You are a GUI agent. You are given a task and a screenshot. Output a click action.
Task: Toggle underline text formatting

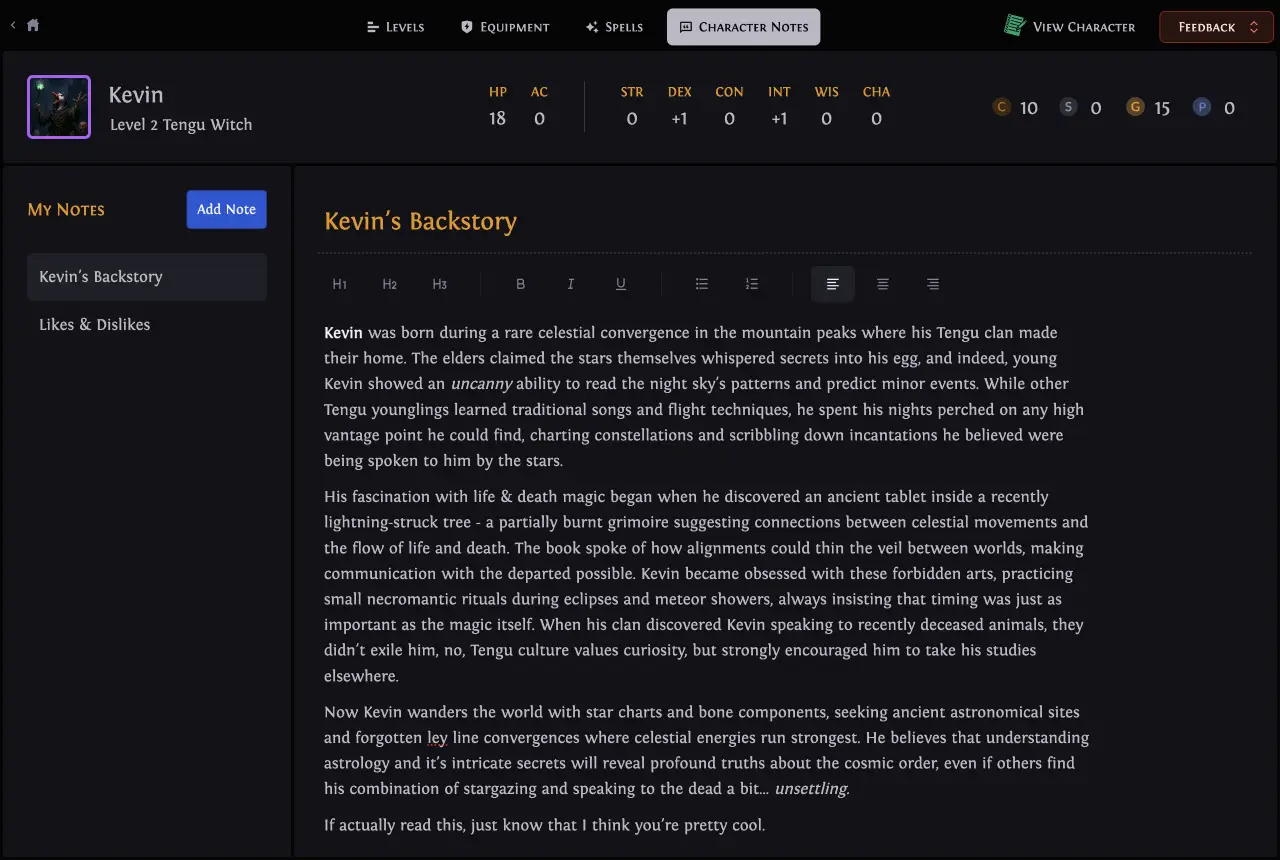(x=620, y=284)
